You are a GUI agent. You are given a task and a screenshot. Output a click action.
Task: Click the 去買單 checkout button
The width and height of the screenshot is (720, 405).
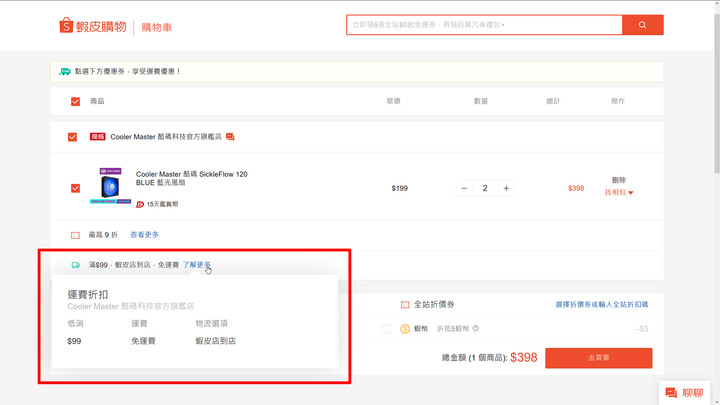click(598, 358)
